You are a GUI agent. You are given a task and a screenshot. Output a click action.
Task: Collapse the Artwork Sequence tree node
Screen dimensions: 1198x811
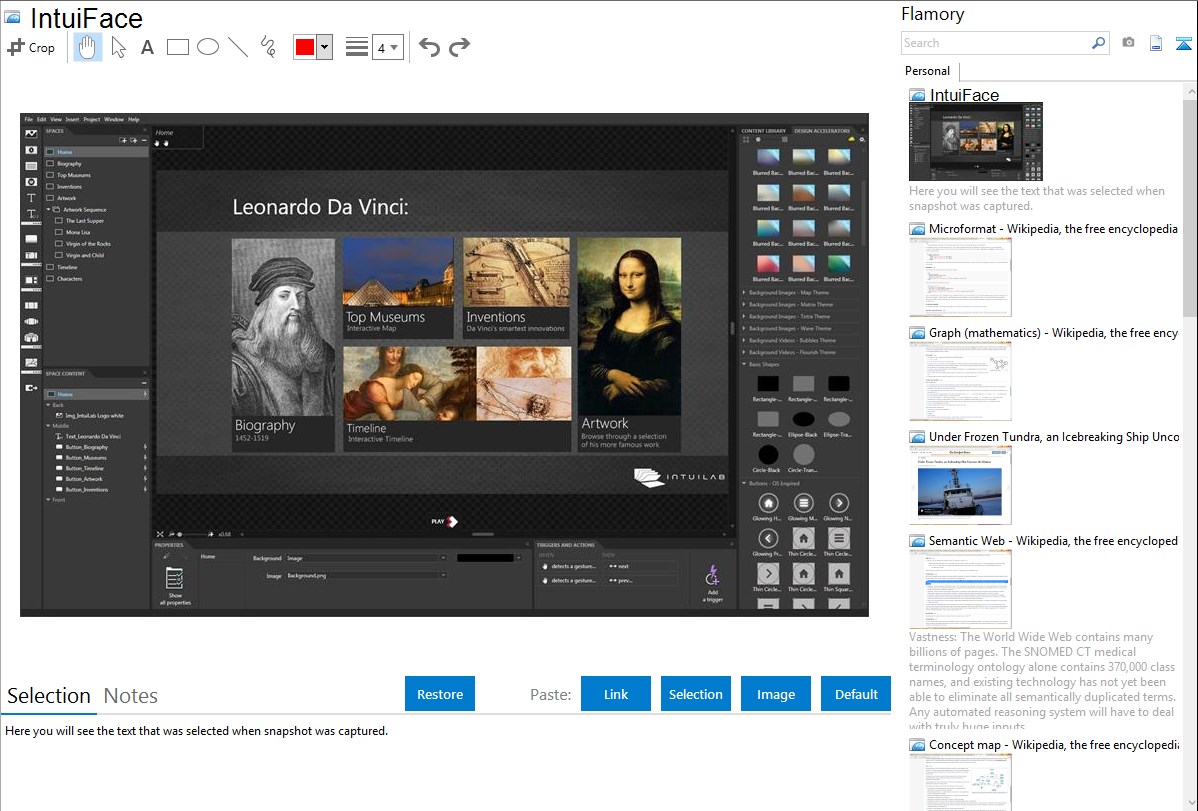tap(50, 209)
